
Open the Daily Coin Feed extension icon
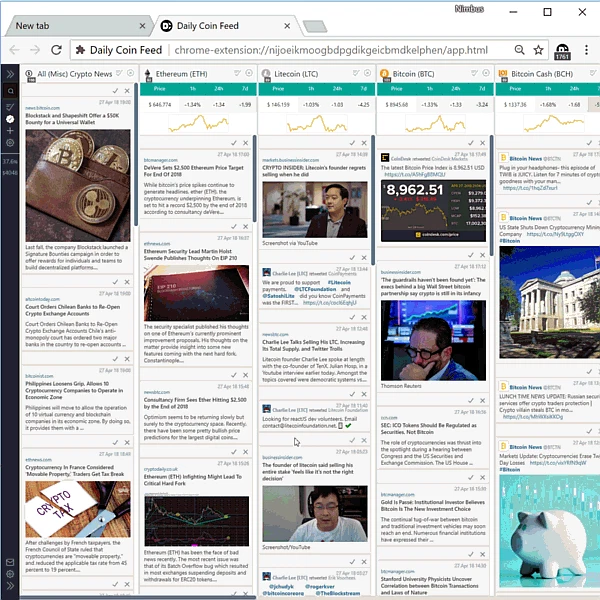tap(562, 51)
